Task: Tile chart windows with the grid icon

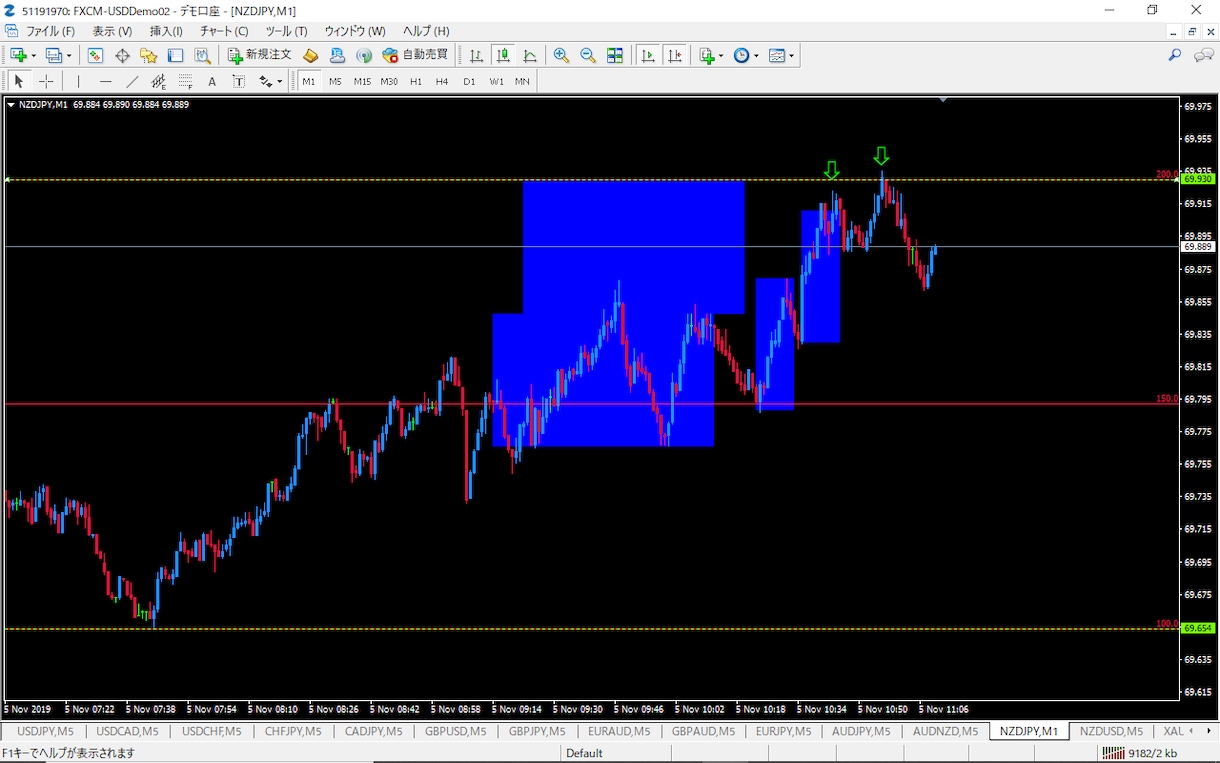Action: click(x=615, y=56)
